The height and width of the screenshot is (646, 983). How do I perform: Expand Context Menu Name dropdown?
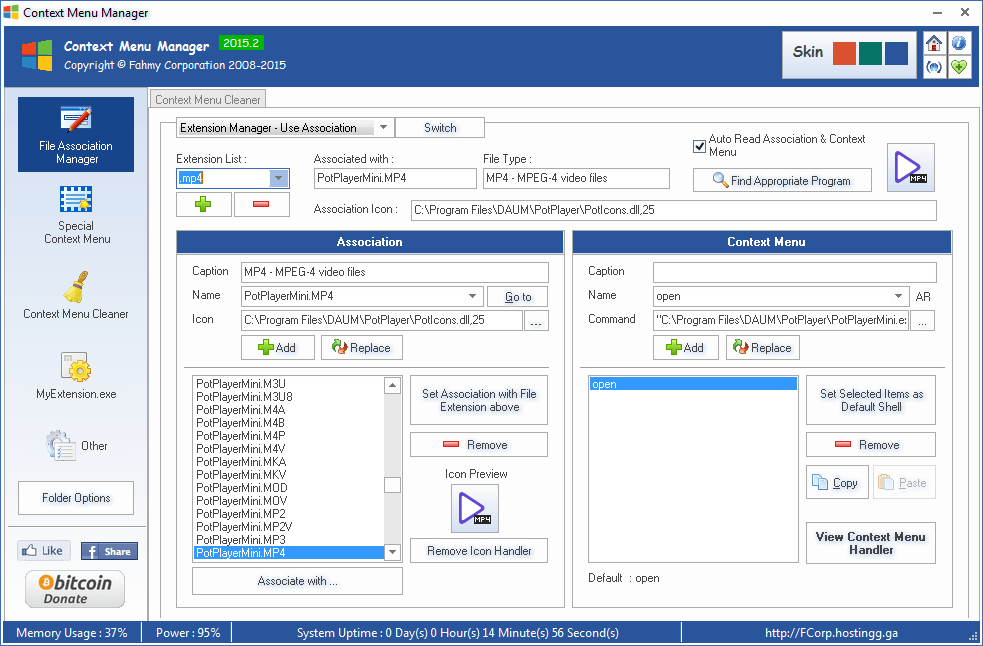pos(898,296)
